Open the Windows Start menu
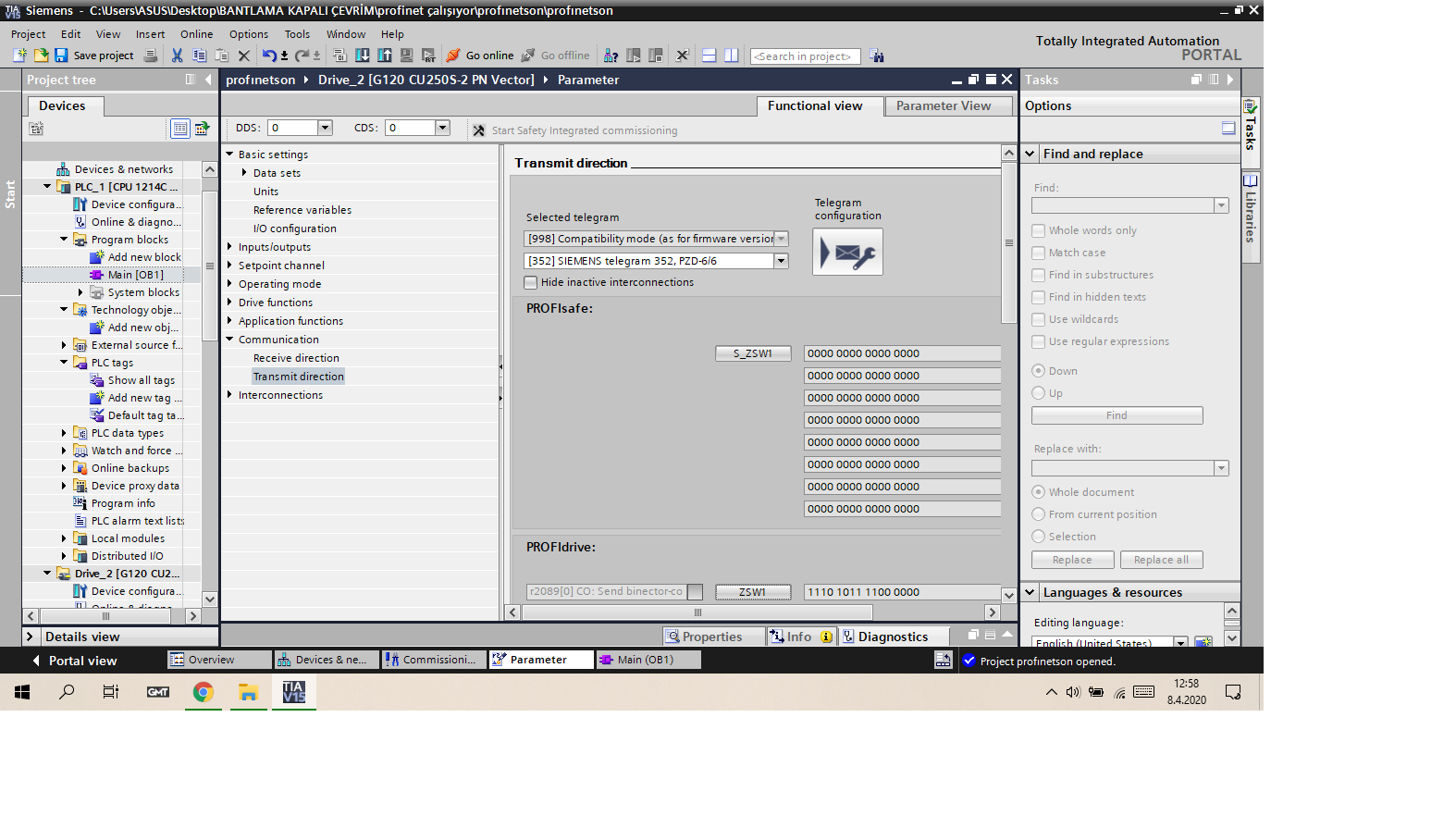This screenshot has height=816, width=1456. click(x=22, y=692)
